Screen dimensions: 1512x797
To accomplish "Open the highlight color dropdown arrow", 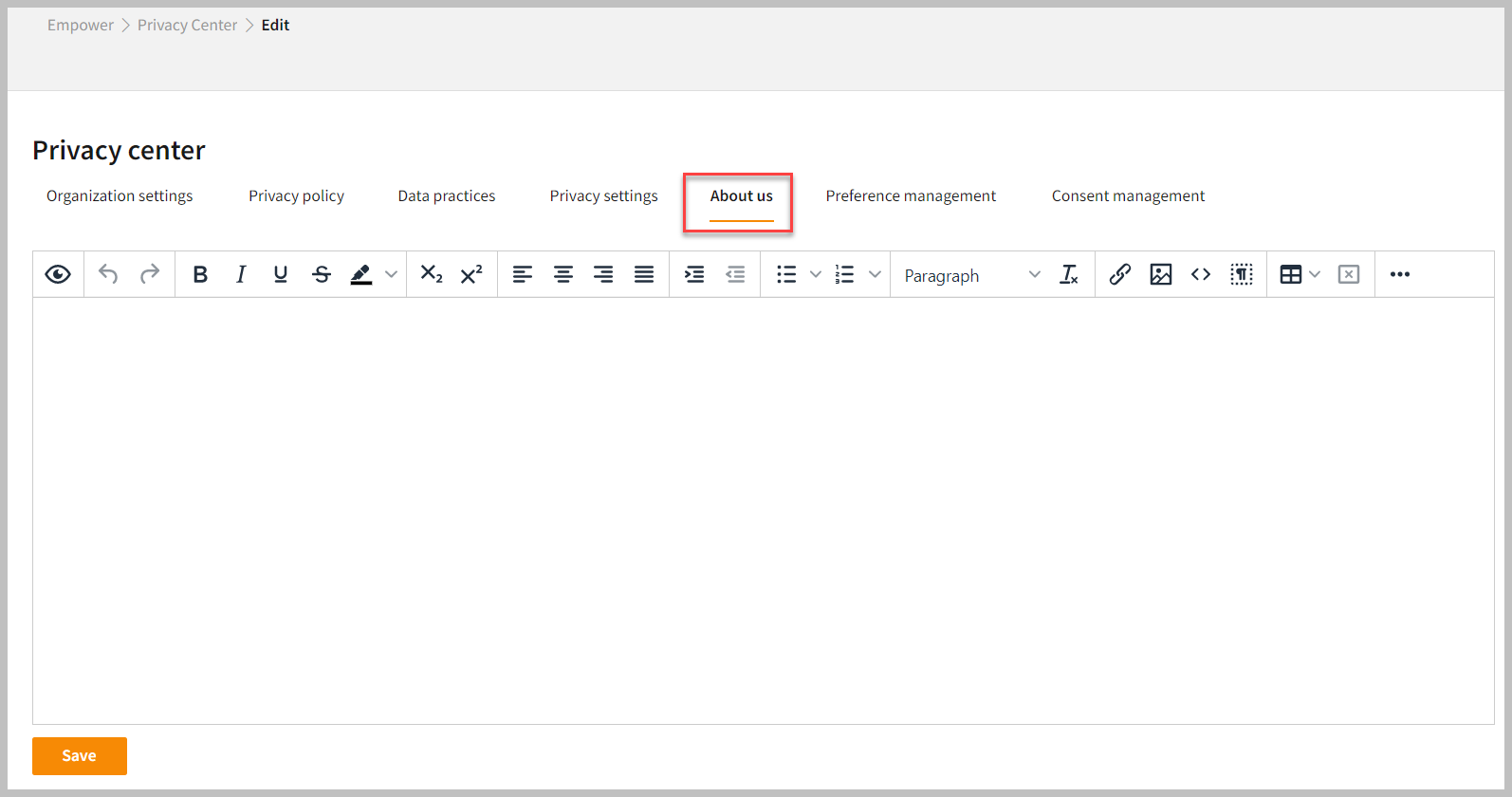I will [391, 274].
